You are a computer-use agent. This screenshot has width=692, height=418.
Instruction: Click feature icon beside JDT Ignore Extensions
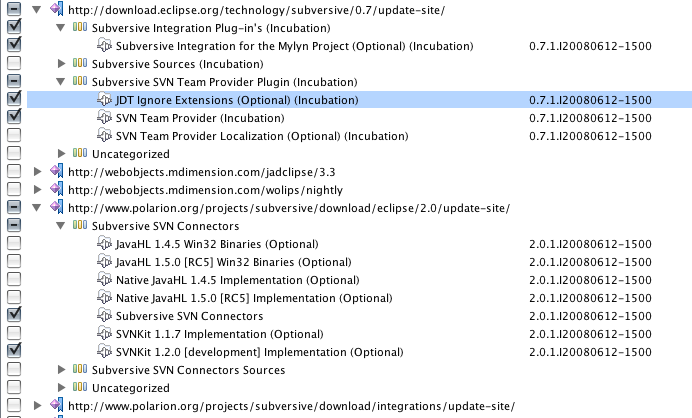pos(104,99)
